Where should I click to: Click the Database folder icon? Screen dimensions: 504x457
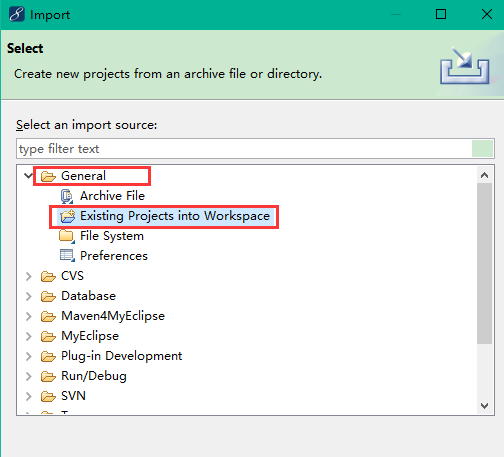pyautogui.click(x=48, y=296)
